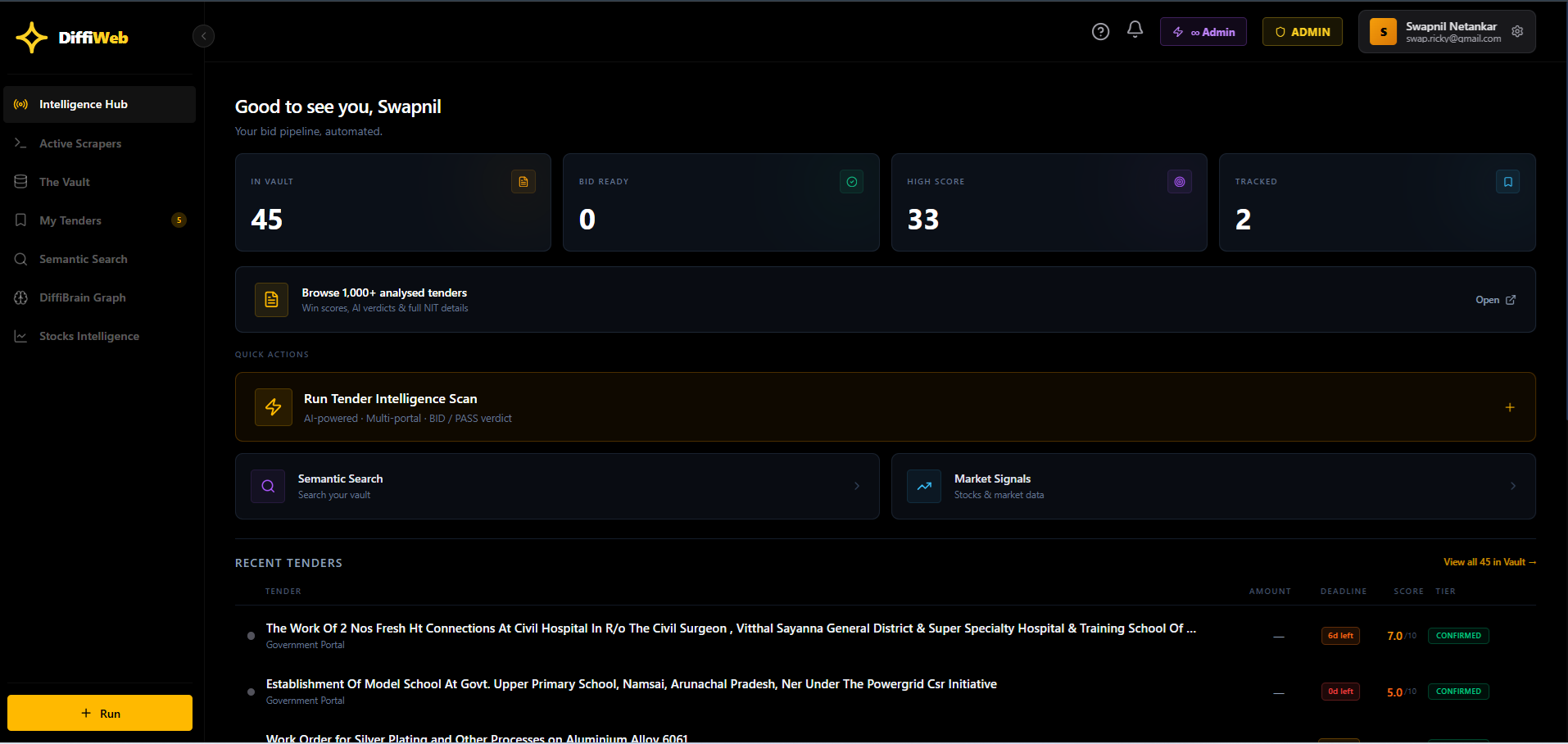Click View all 45 in Vault link

[1489, 562]
